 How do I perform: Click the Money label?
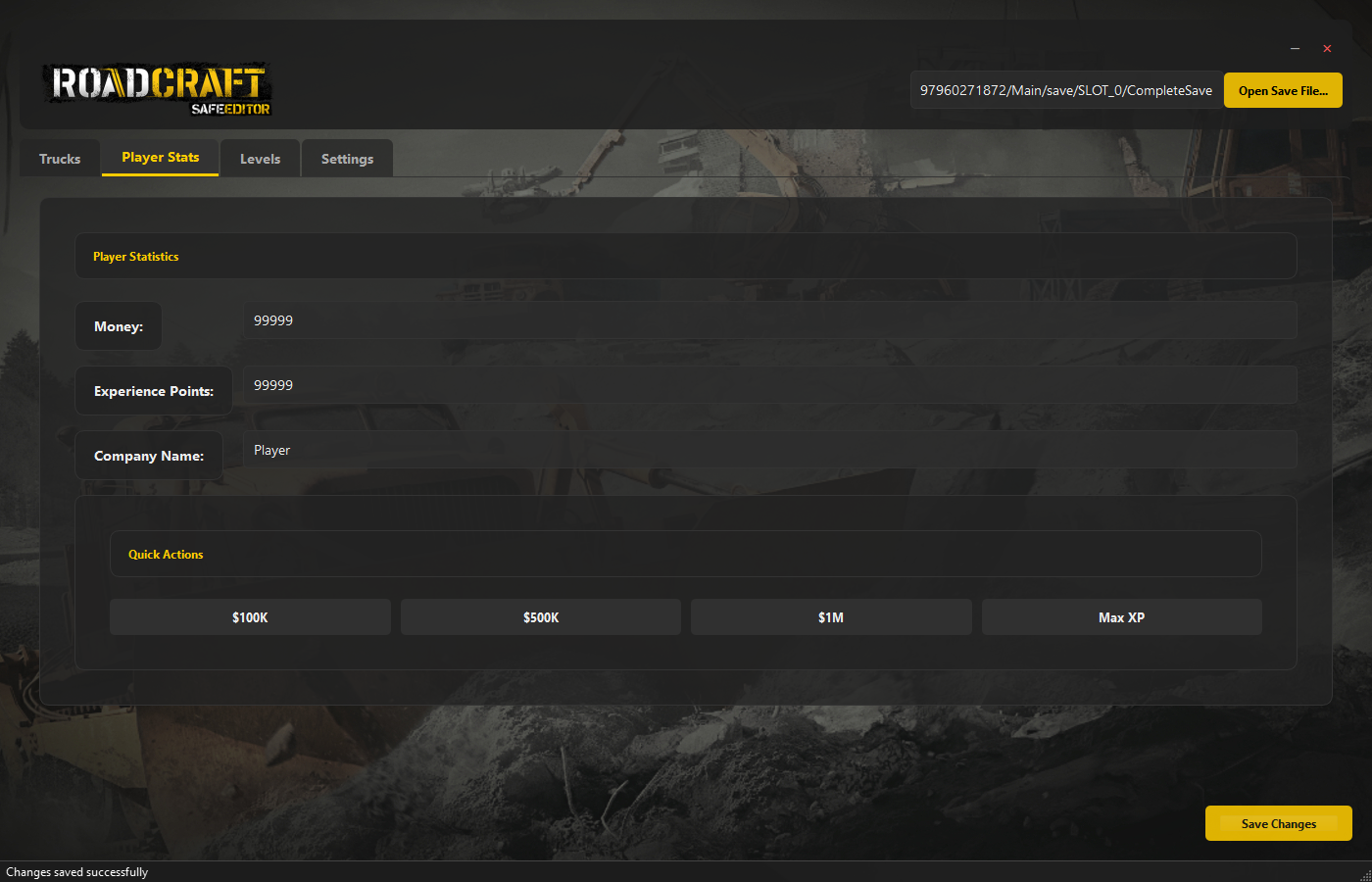point(119,326)
